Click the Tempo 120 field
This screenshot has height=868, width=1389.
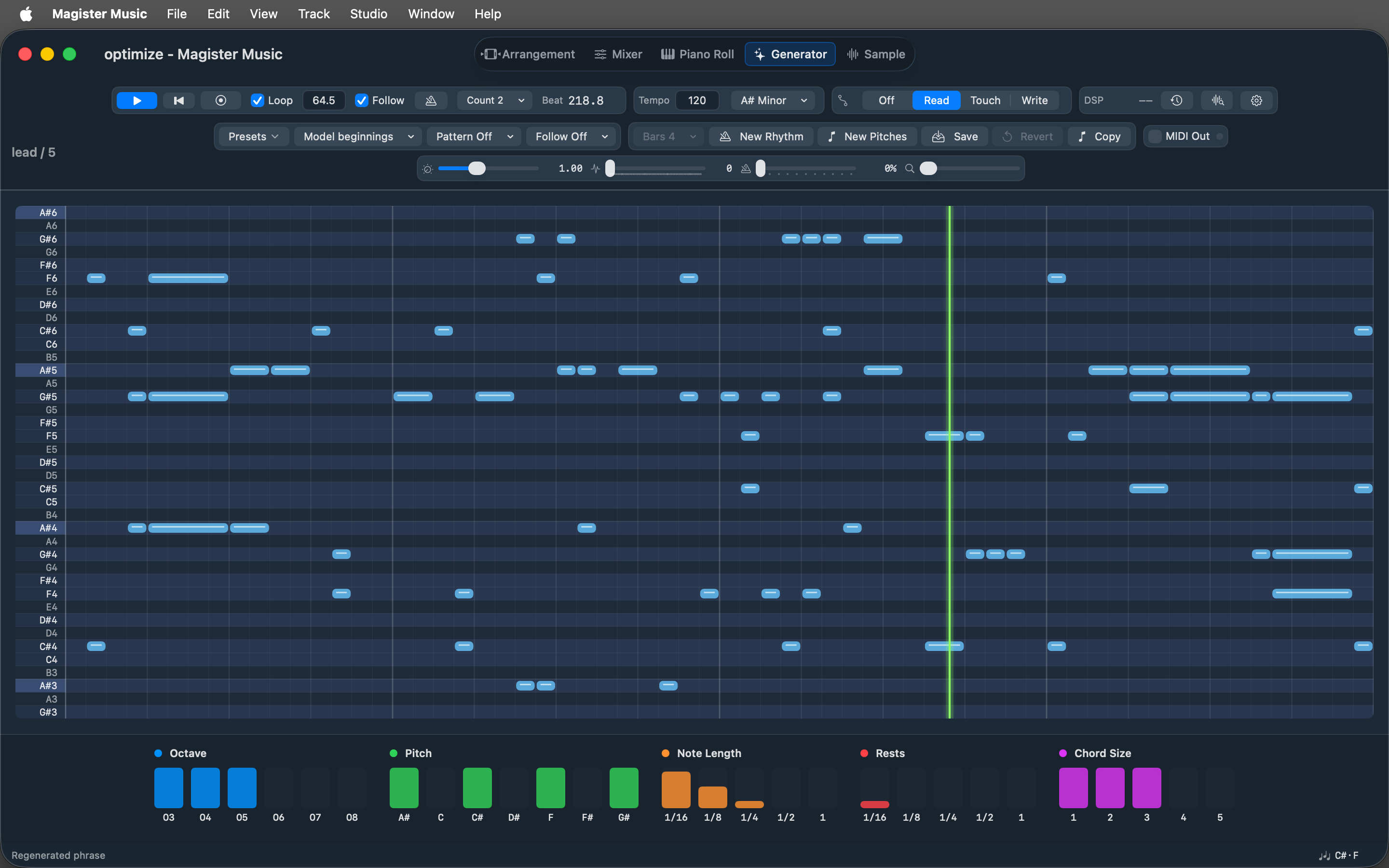[697, 100]
